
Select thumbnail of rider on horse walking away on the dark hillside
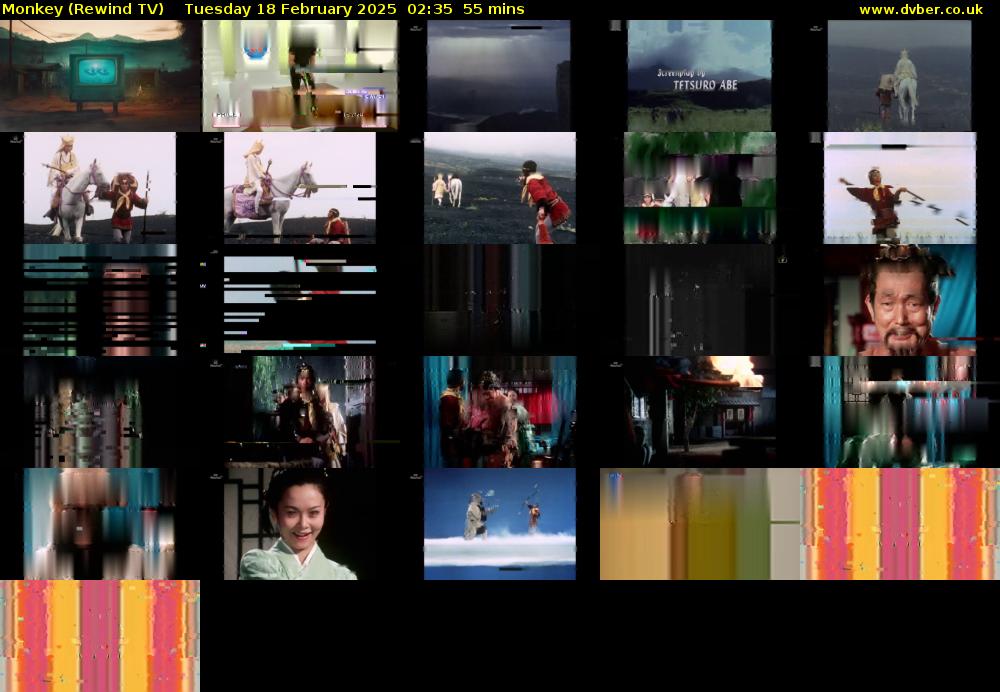coord(899,75)
